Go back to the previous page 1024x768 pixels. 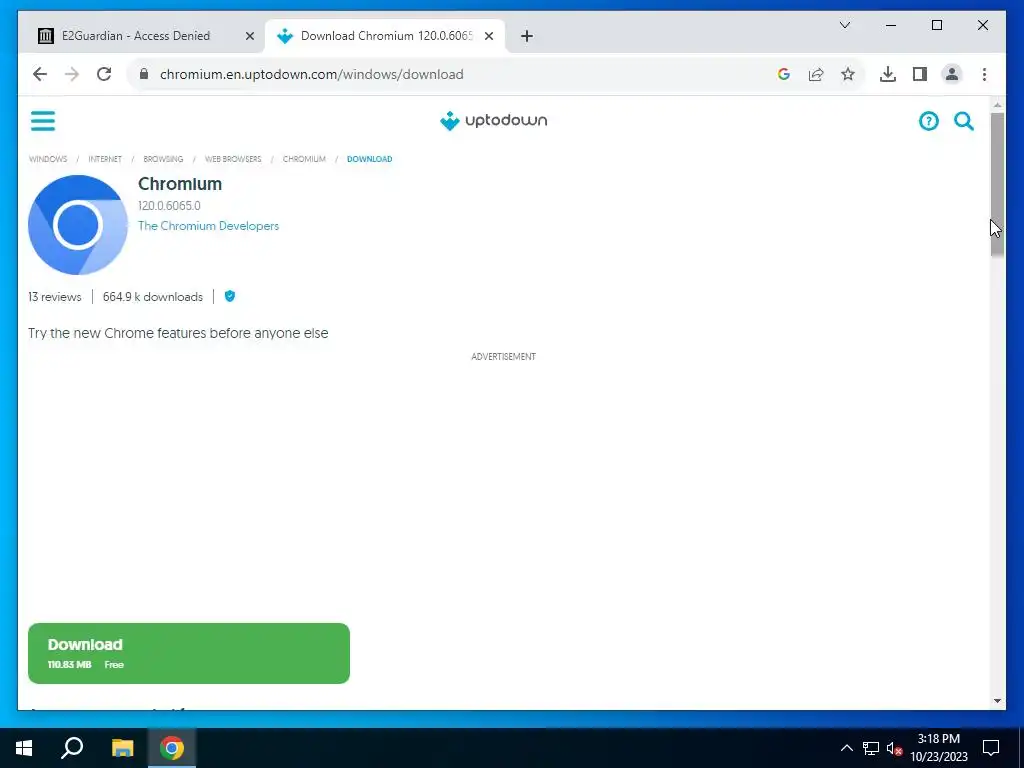[x=40, y=74]
